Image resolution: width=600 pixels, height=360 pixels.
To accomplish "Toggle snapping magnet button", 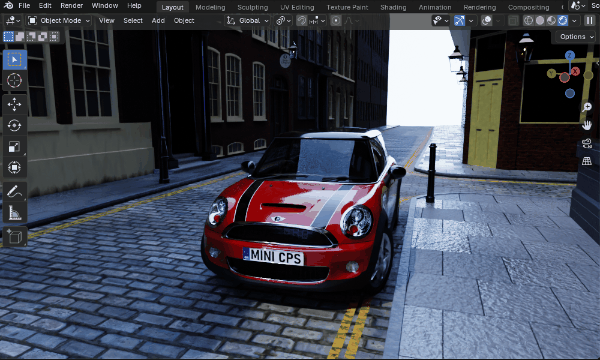I will pos(302,21).
